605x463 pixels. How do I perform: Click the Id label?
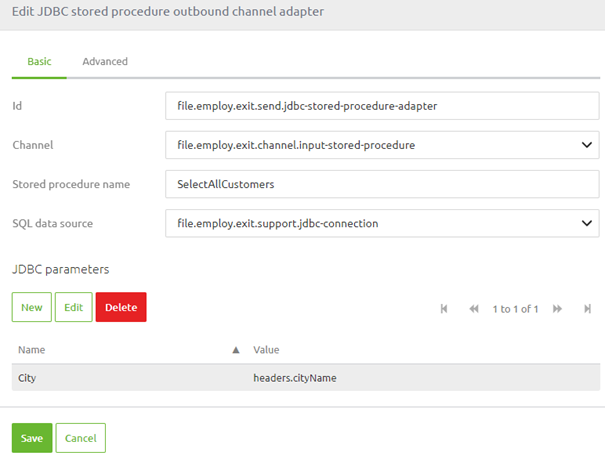17,106
